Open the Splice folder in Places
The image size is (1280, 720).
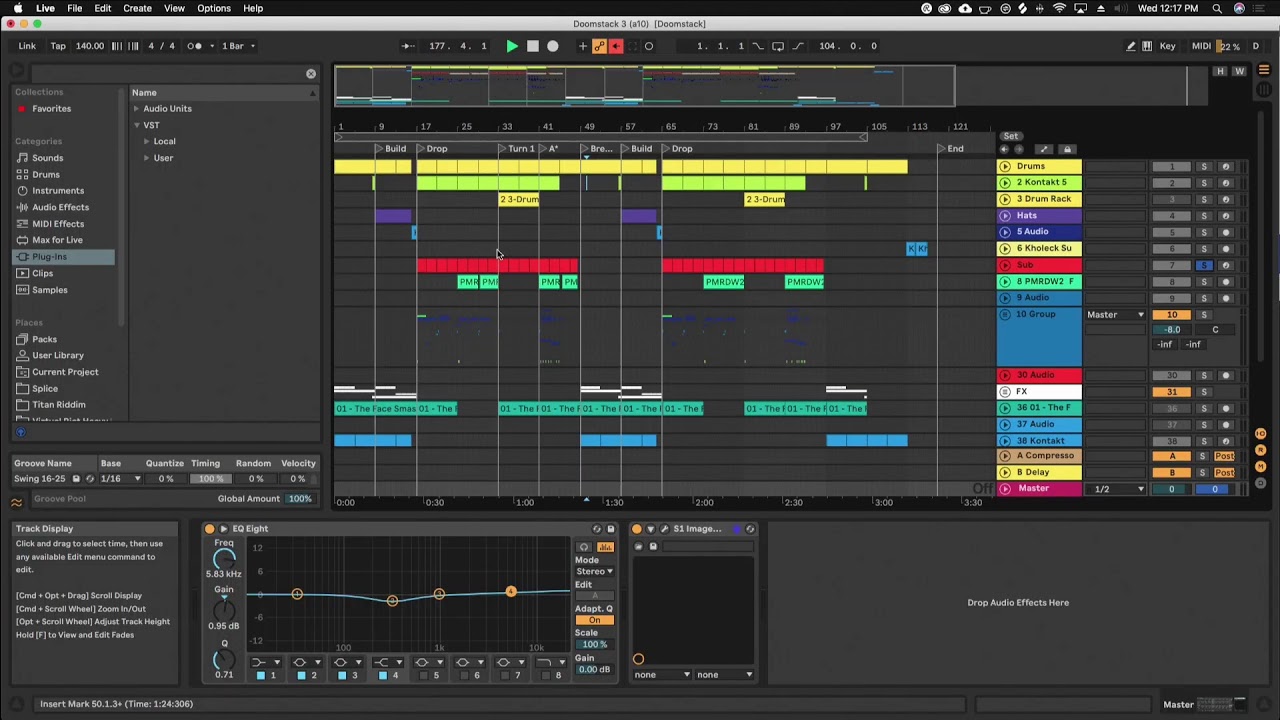[44, 388]
